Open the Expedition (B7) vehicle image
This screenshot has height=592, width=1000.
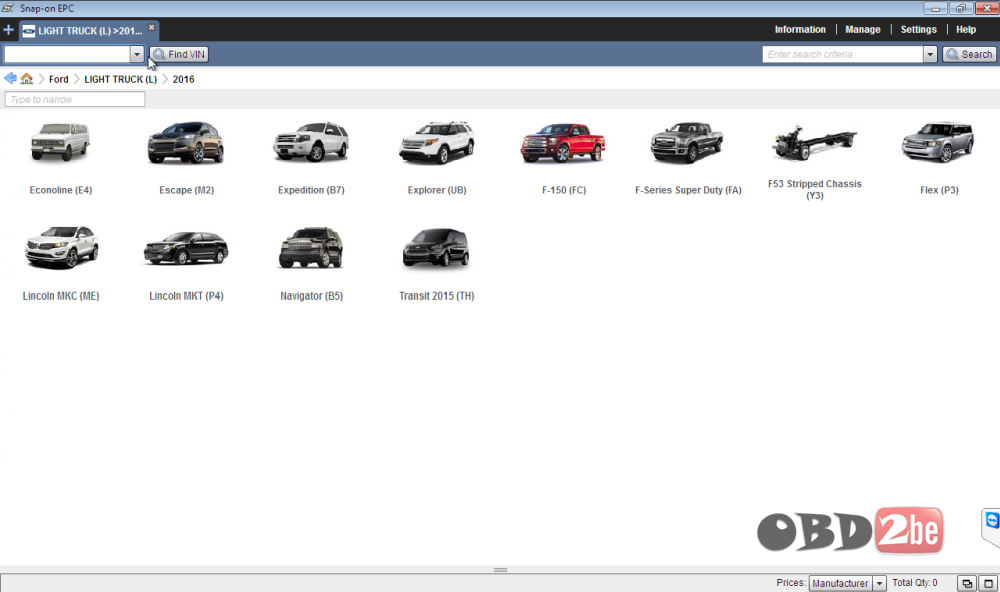point(311,142)
